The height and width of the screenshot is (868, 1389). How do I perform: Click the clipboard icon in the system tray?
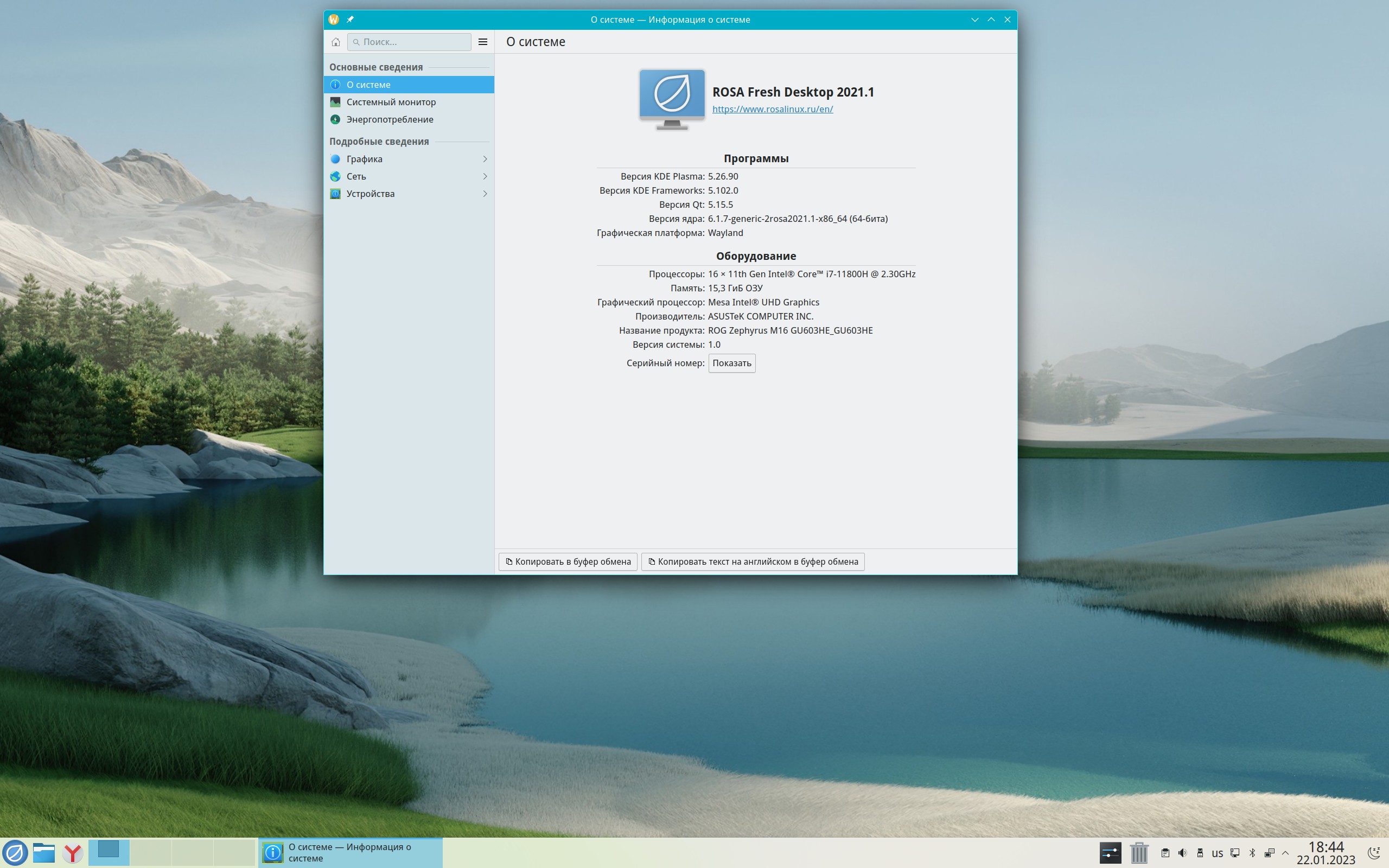click(x=1165, y=853)
